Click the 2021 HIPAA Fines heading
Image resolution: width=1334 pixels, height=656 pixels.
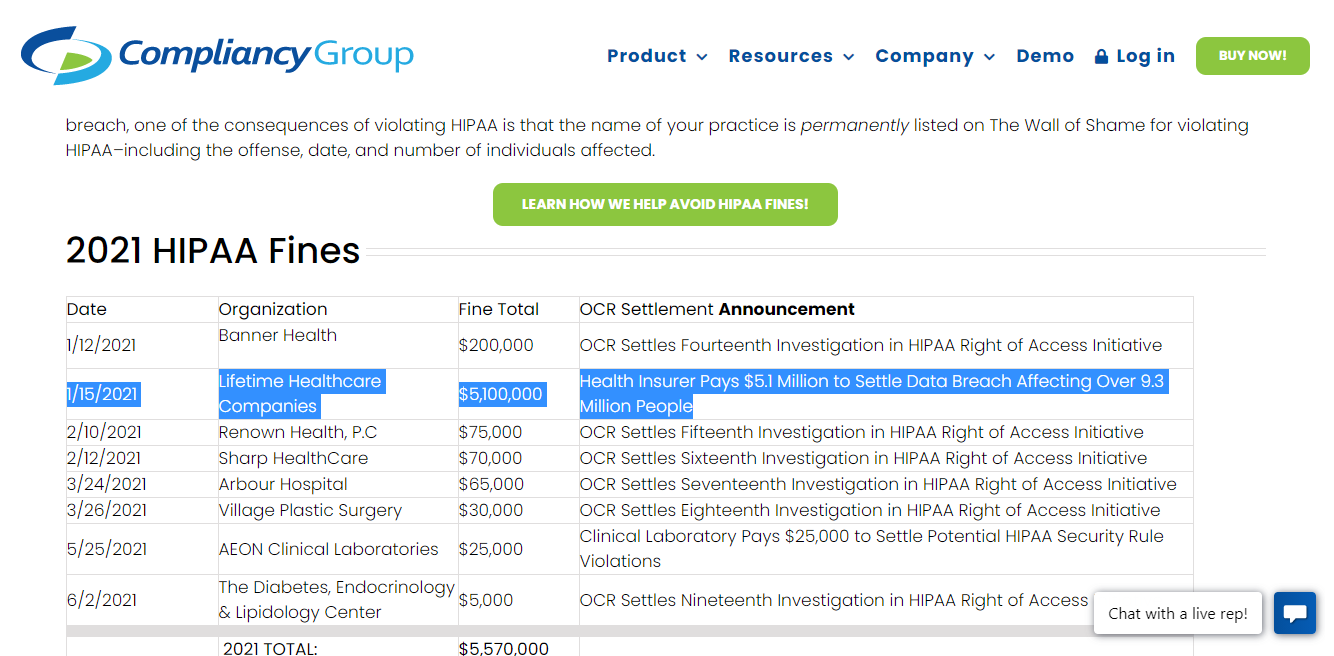pos(213,250)
